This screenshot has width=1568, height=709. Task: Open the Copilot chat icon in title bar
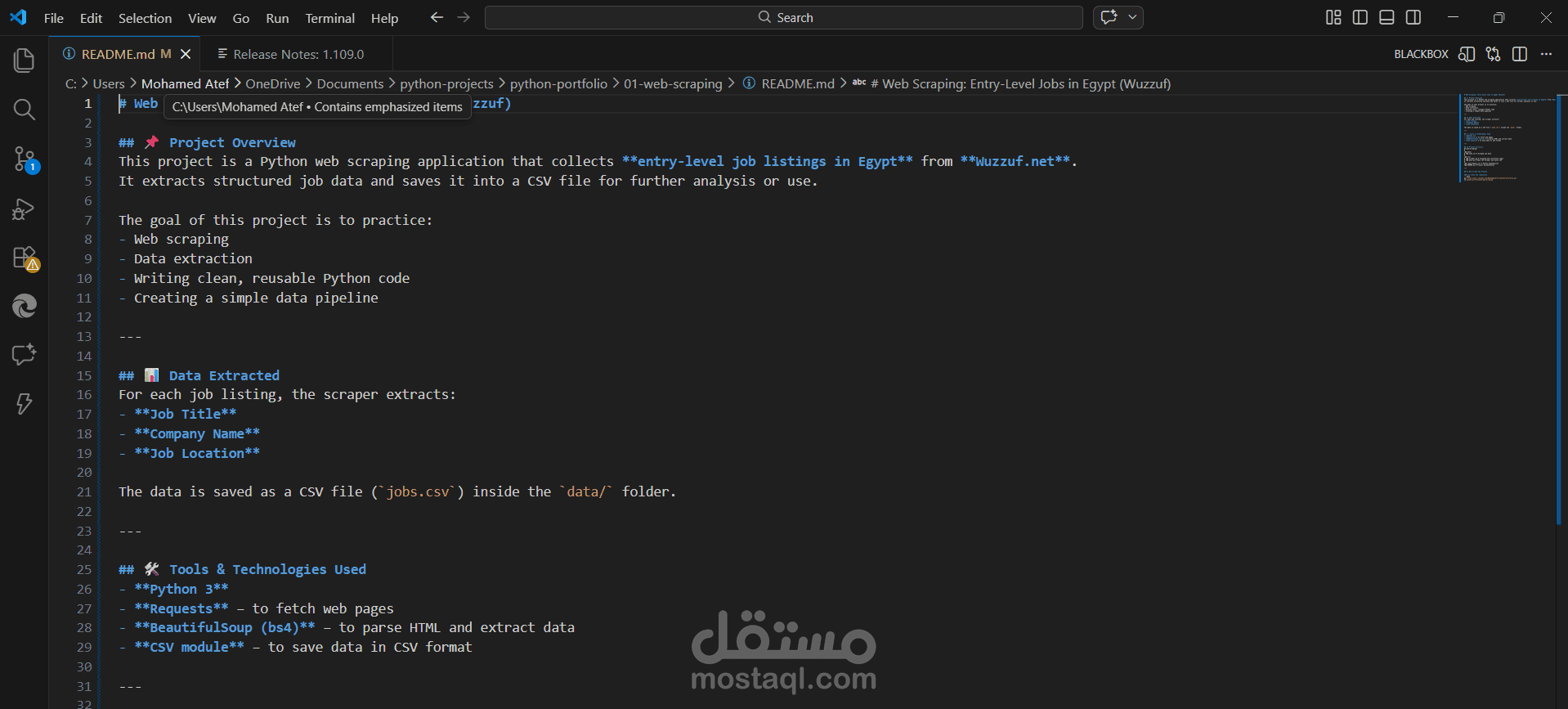(1109, 17)
